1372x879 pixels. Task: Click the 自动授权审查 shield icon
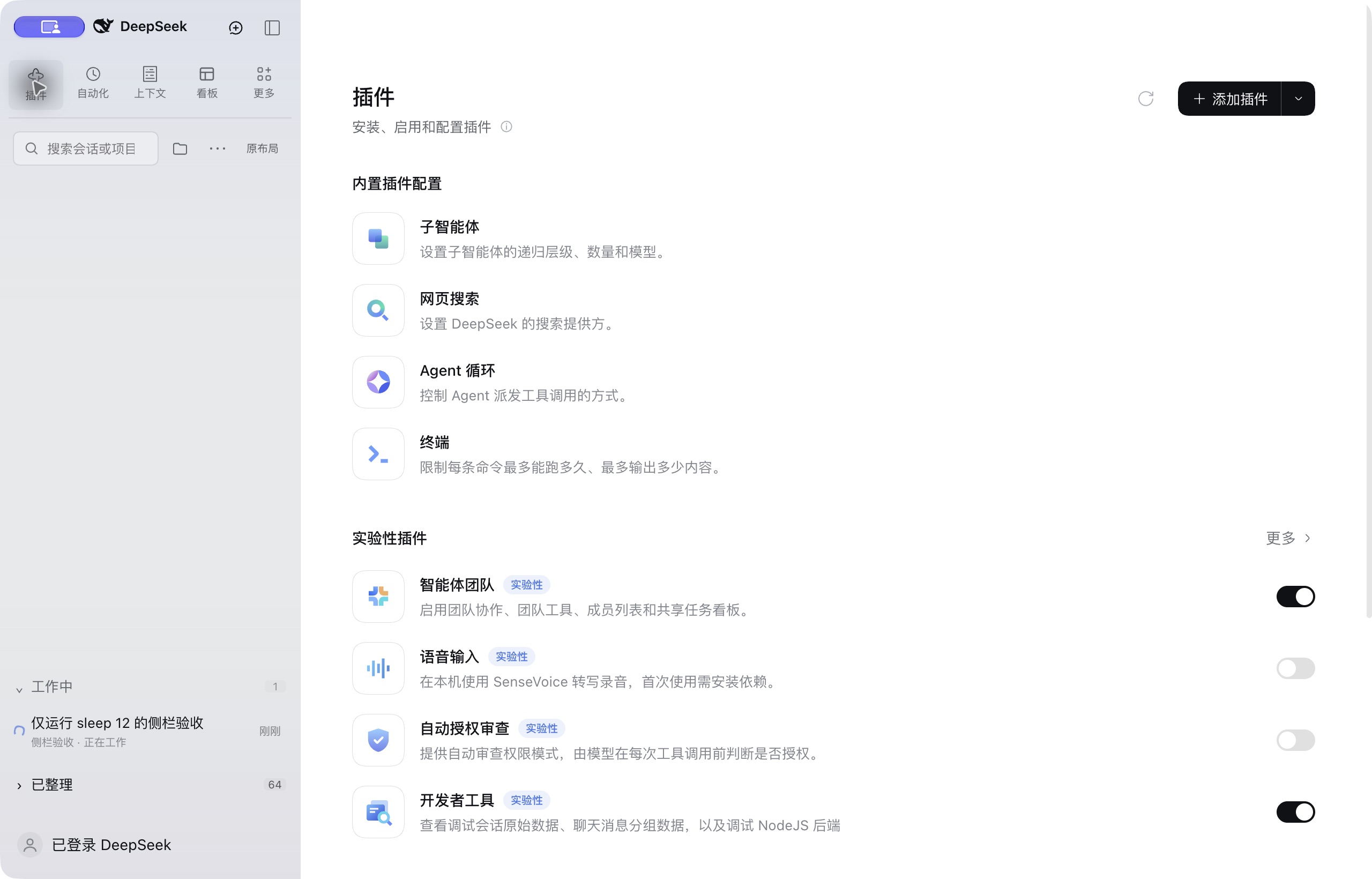[x=378, y=740]
